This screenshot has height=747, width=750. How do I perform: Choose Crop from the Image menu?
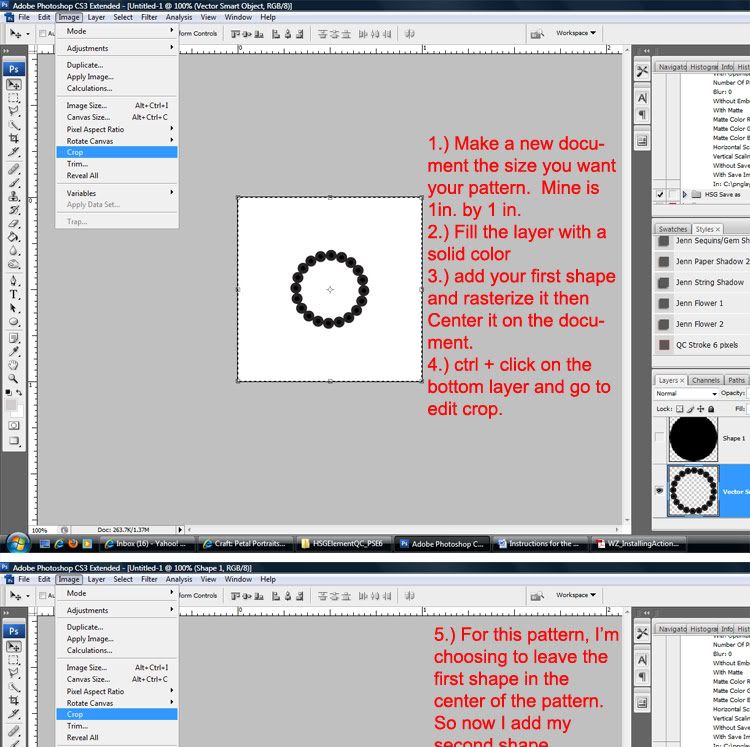click(x=76, y=152)
